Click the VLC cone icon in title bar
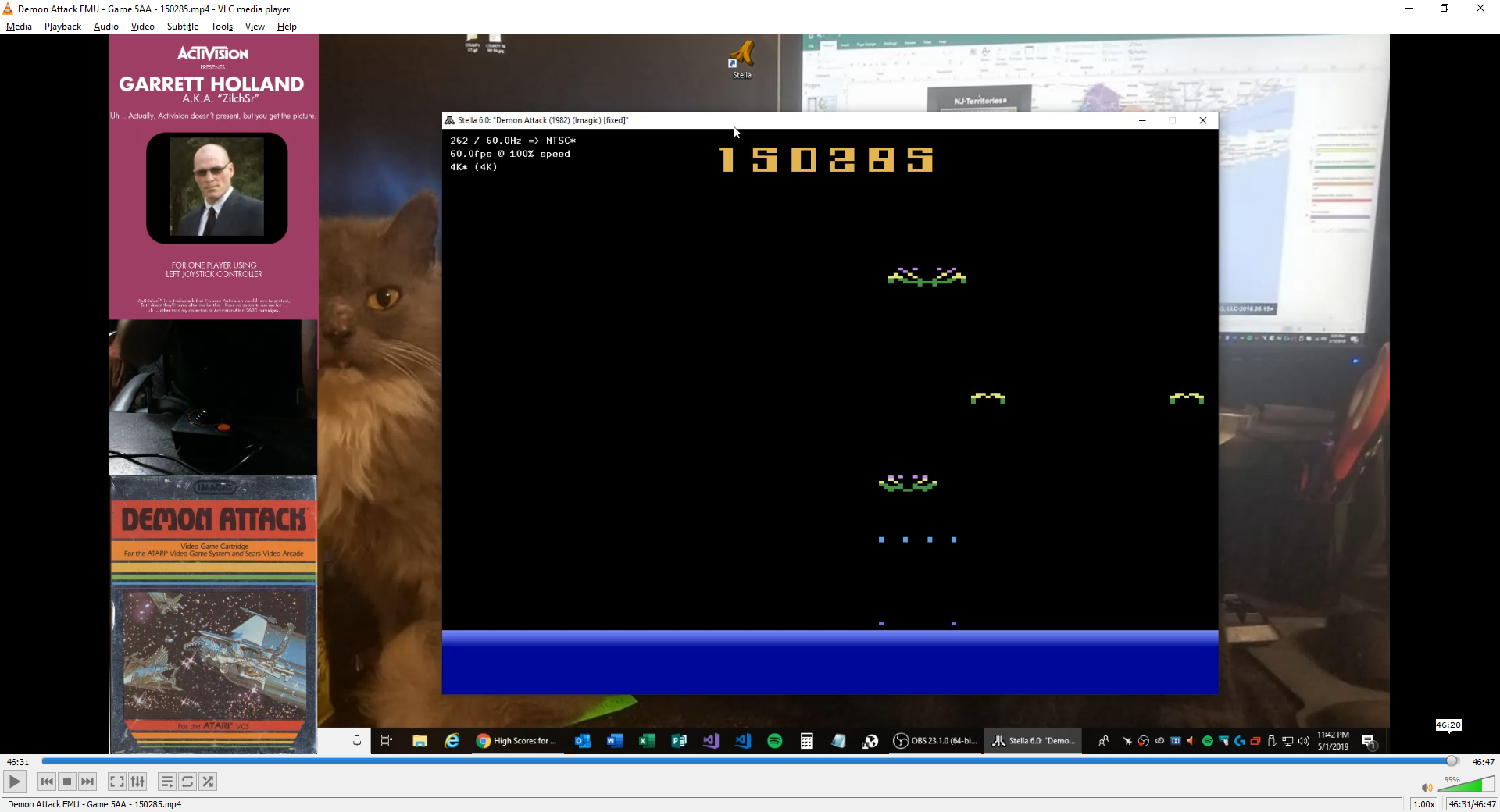 [x=8, y=9]
